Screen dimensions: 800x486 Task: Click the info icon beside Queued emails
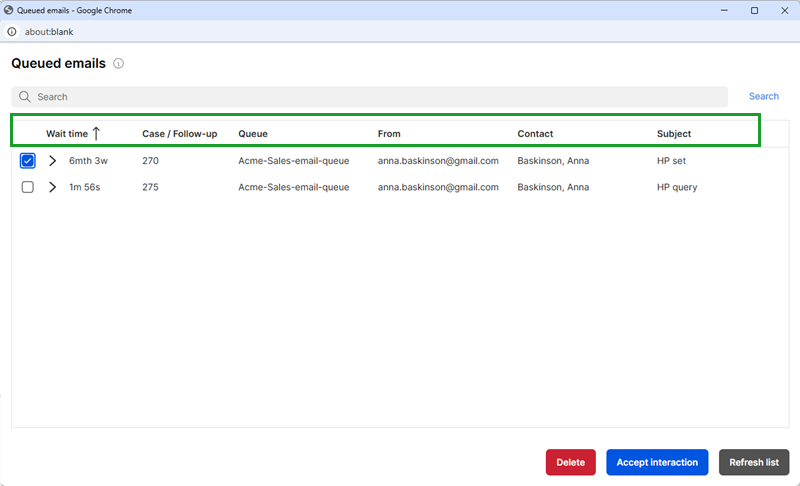pyautogui.click(x=118, y=64)
